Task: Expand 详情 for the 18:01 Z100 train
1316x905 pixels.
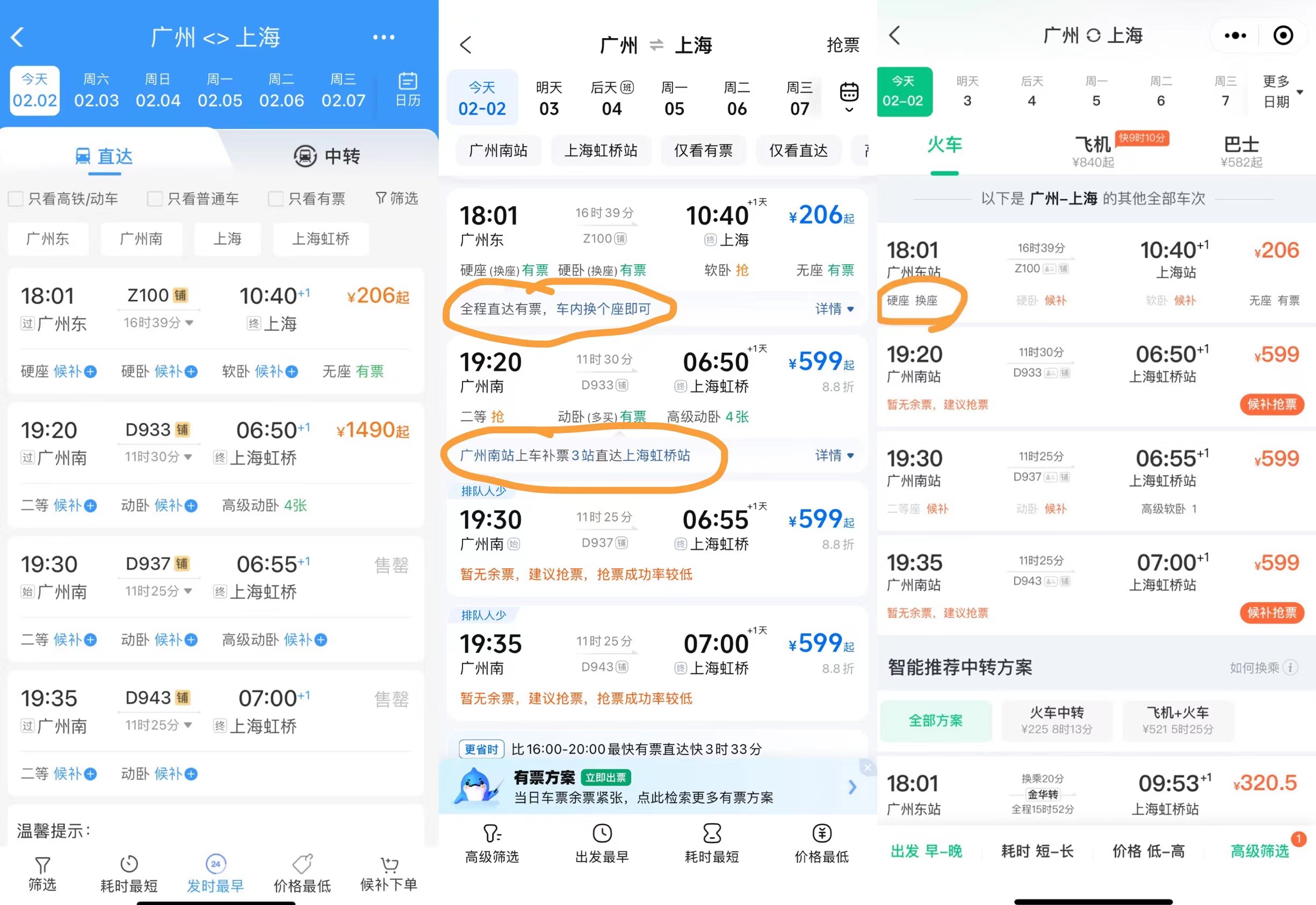Action: click(x=834, y=309)
